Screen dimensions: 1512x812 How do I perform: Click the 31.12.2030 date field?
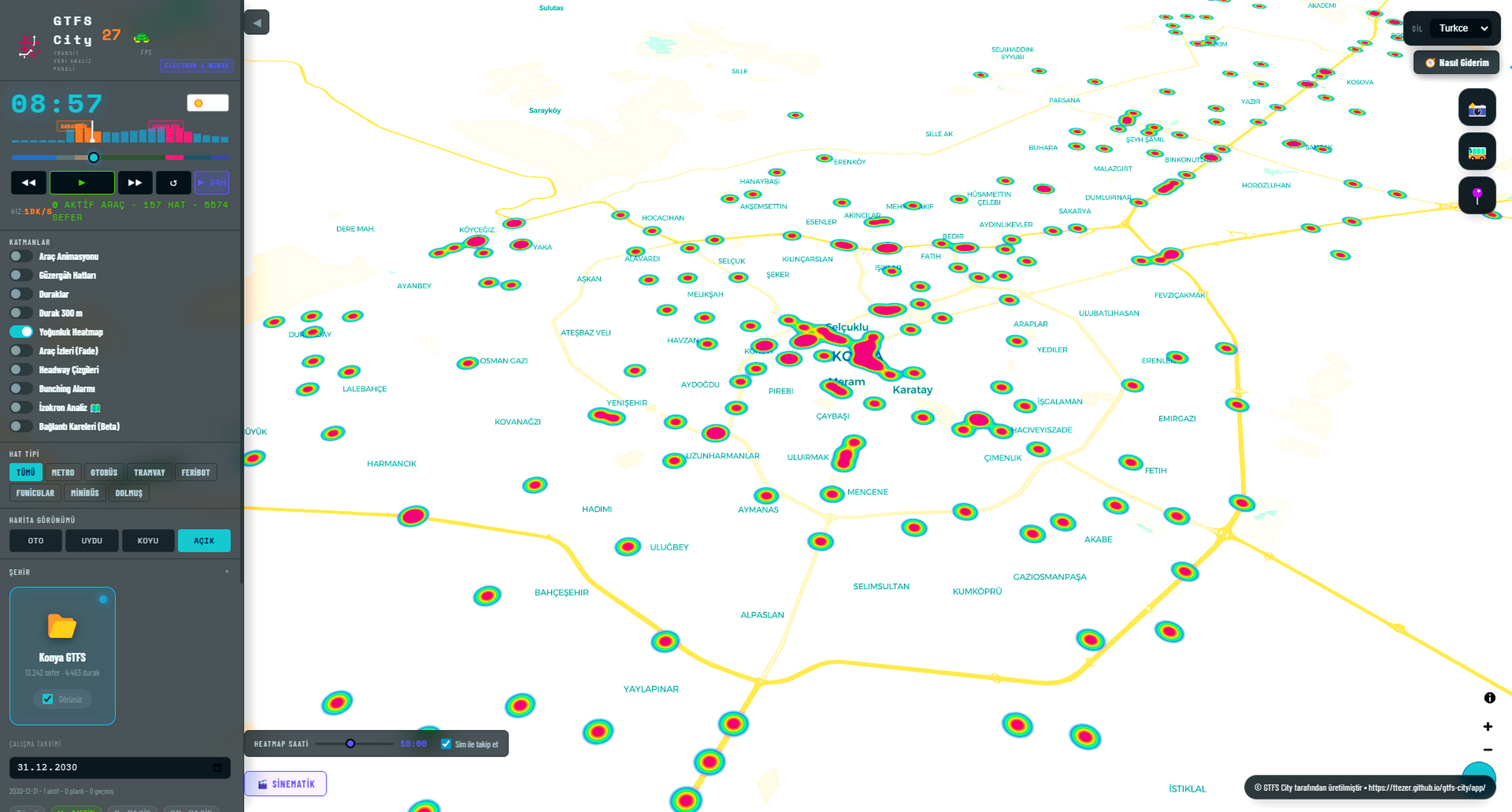[120, 768]
